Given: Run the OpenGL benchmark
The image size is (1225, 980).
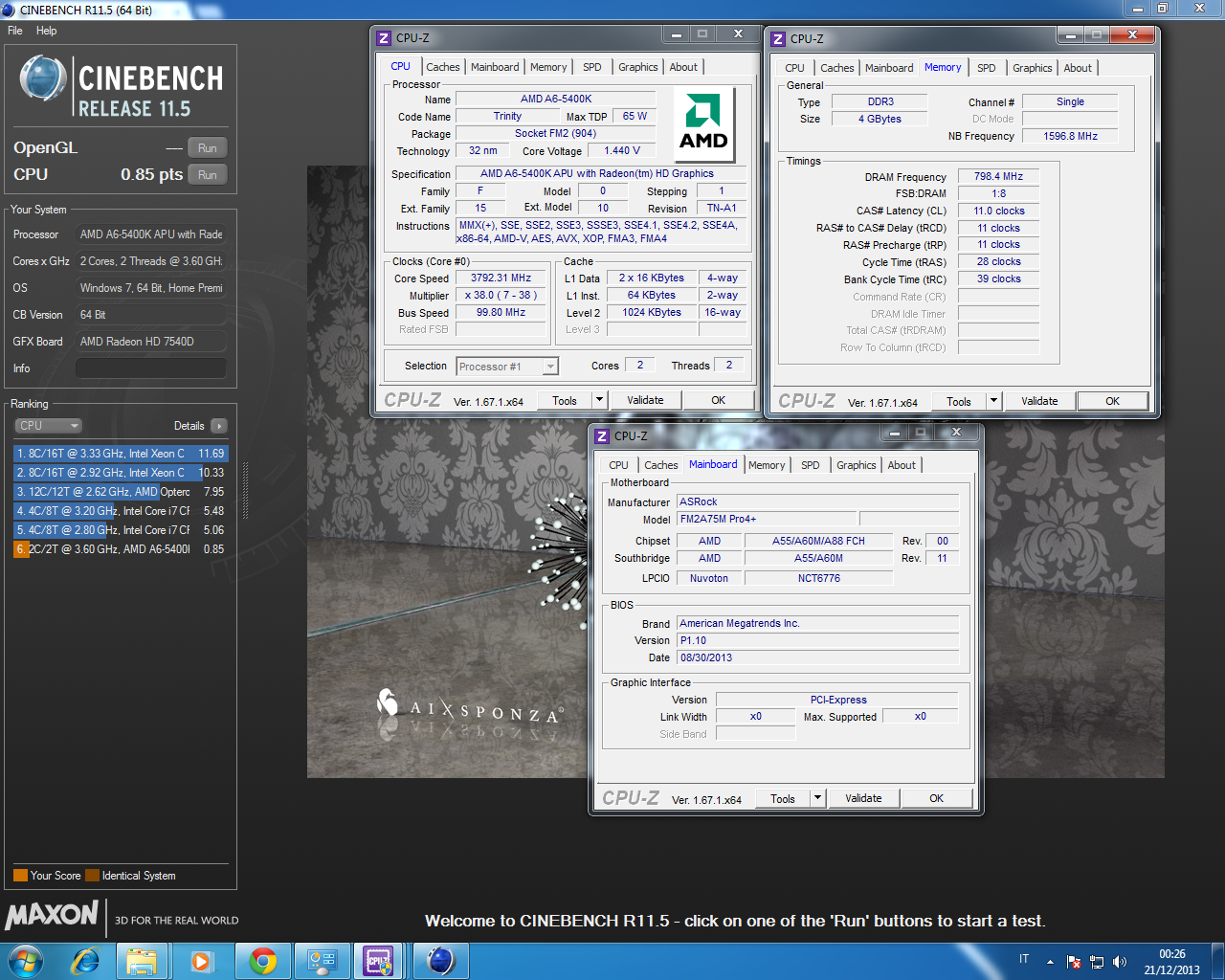Looking at the screenshot, I should [208, 148].
